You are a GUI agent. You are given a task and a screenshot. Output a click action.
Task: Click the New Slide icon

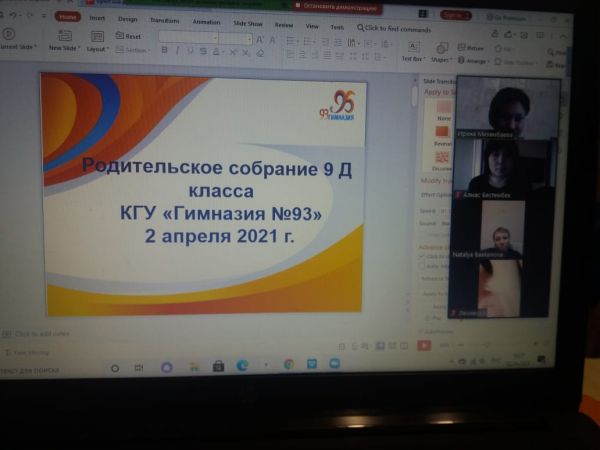(65, 35)
